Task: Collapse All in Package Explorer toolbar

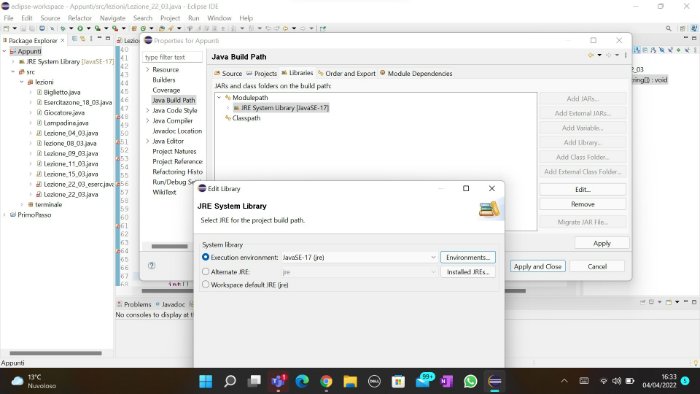Action: click(x=75, y=39)
